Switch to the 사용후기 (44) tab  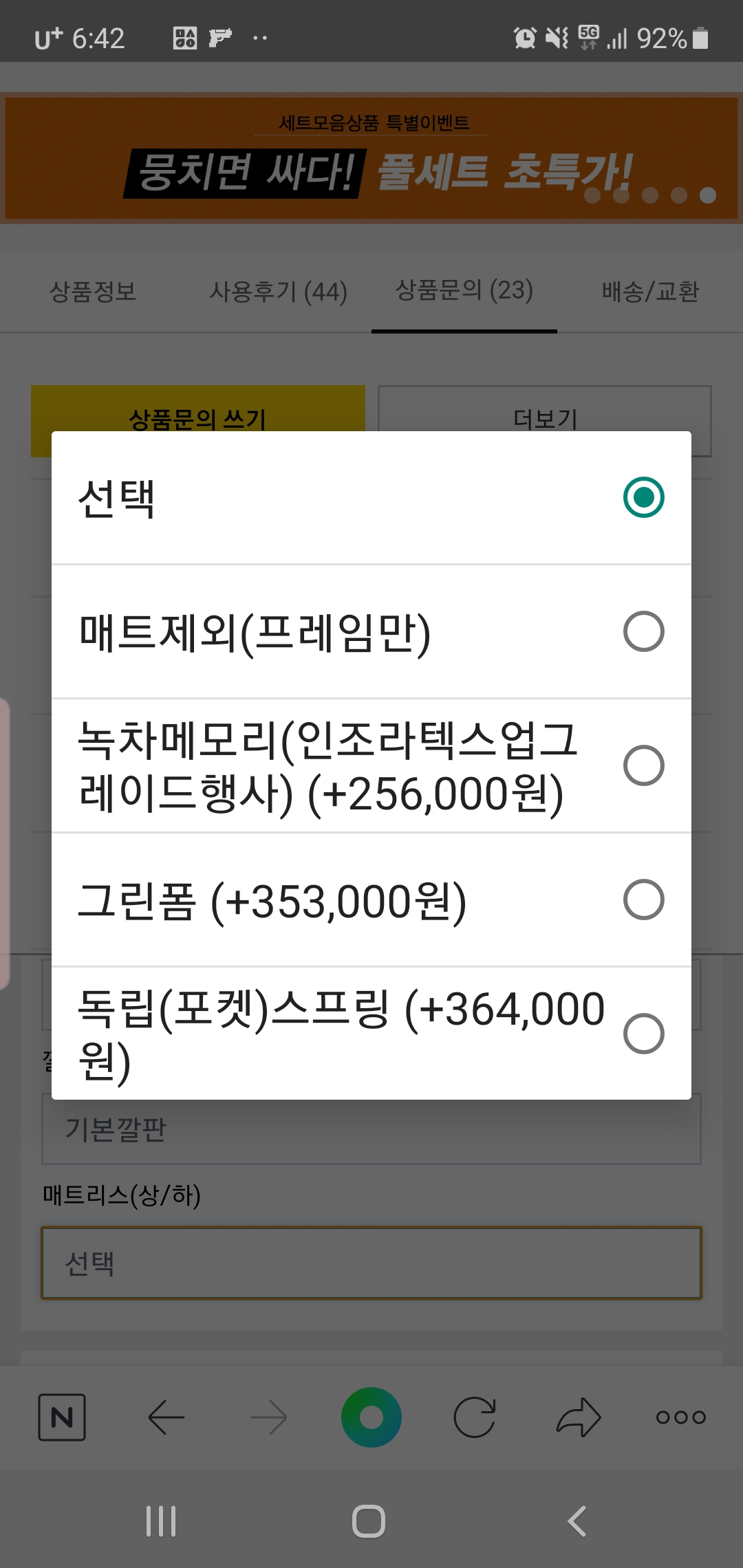pyautogui.click(x=278, y=292)
